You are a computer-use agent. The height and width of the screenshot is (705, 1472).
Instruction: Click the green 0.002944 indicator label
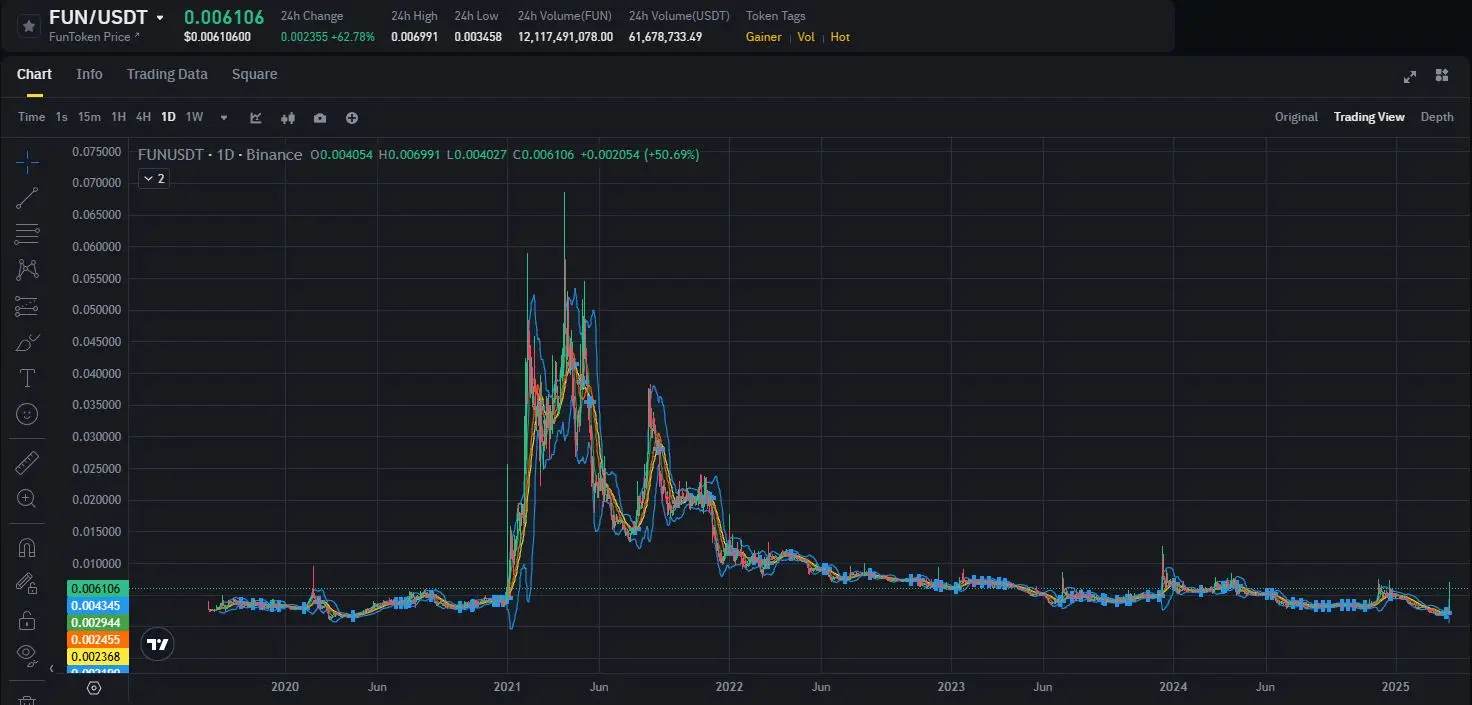[96, 623]
